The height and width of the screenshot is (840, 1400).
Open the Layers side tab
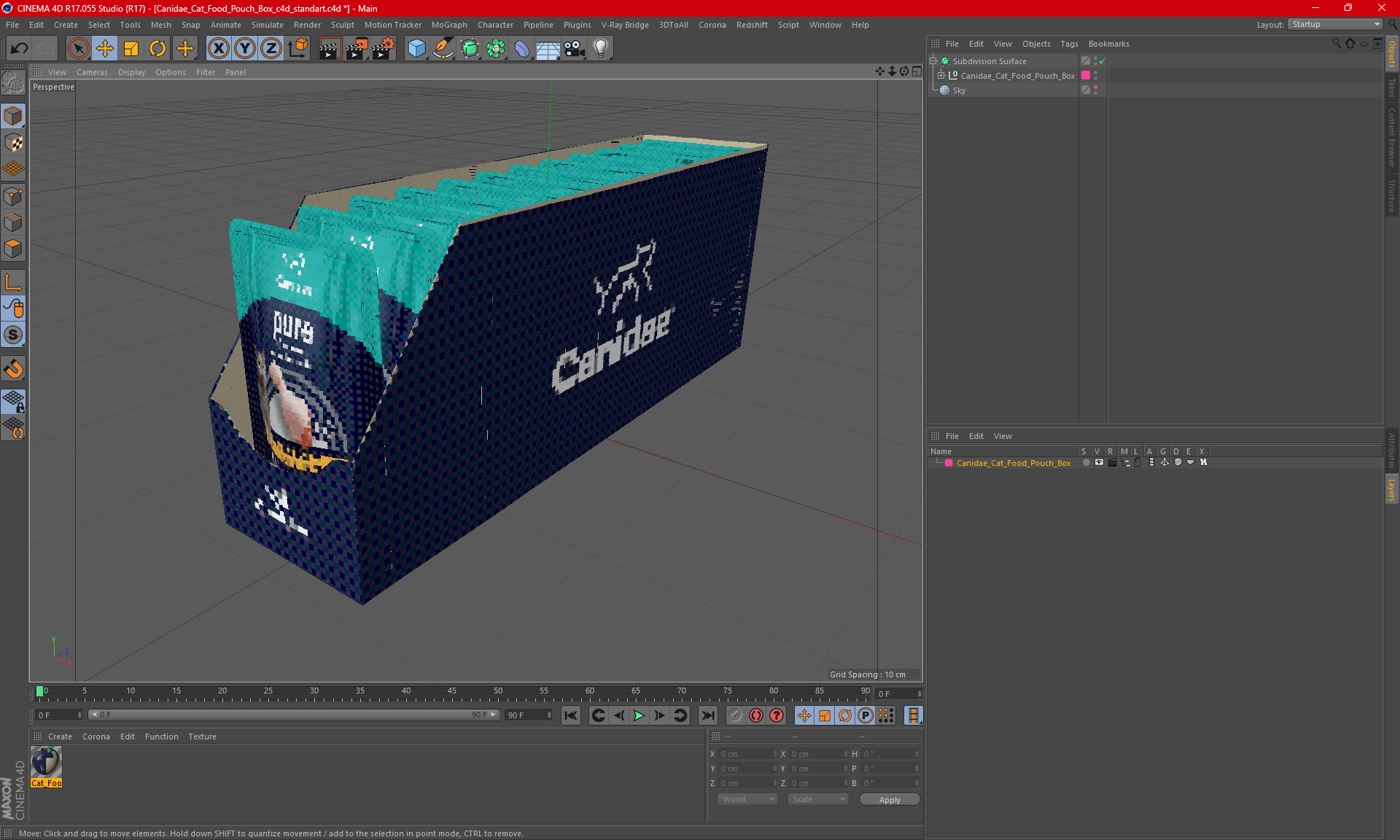click(x=1391, y=490)
